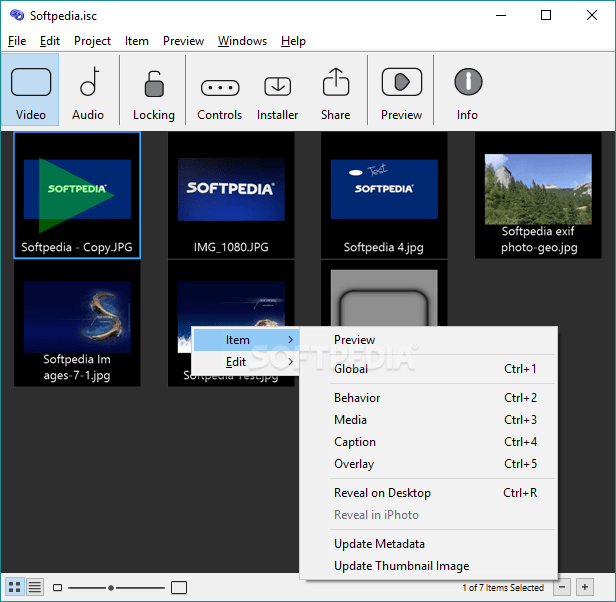Click the plus button in status bar
616x602 pixels.
(585, 587)
